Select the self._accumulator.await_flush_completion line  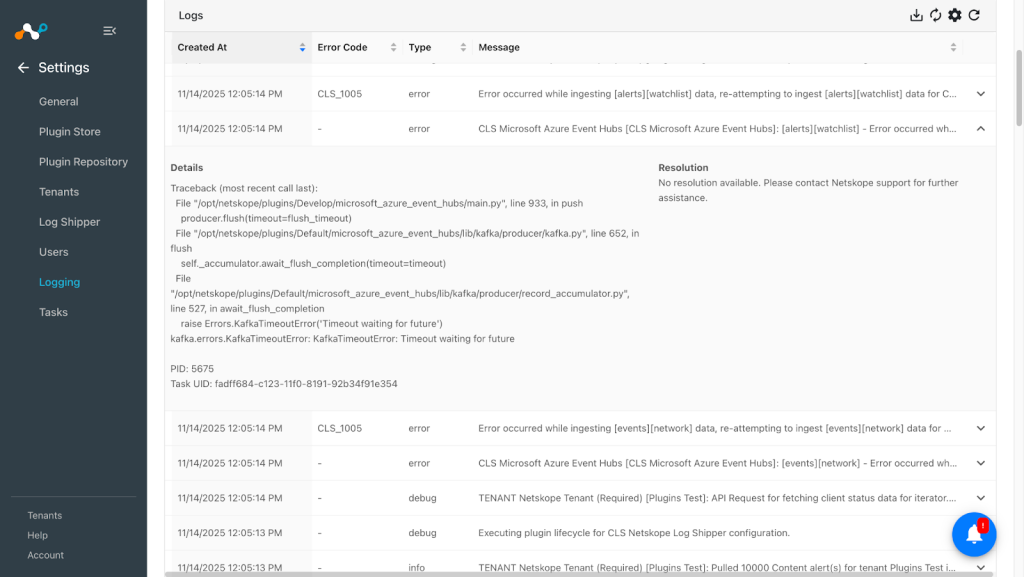tap(313, 264)
